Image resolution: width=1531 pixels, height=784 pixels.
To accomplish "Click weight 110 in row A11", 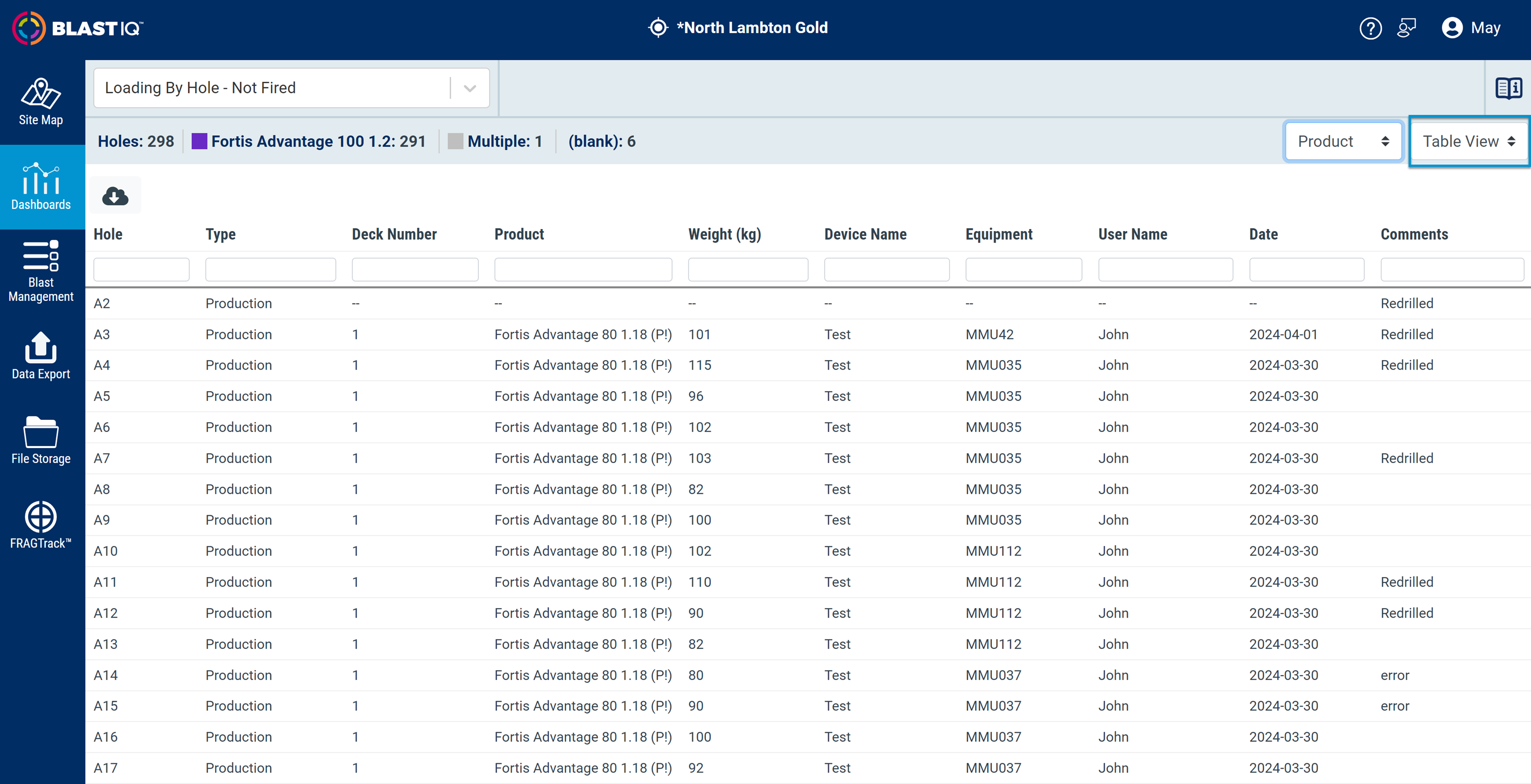I will 699,582.
